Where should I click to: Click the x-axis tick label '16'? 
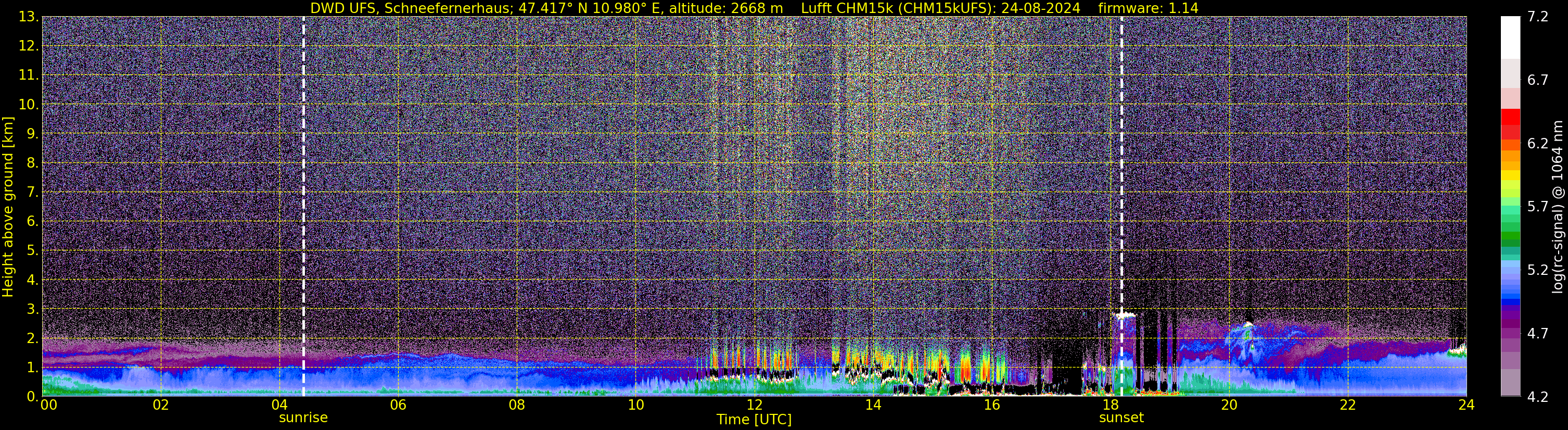[991, 406]
